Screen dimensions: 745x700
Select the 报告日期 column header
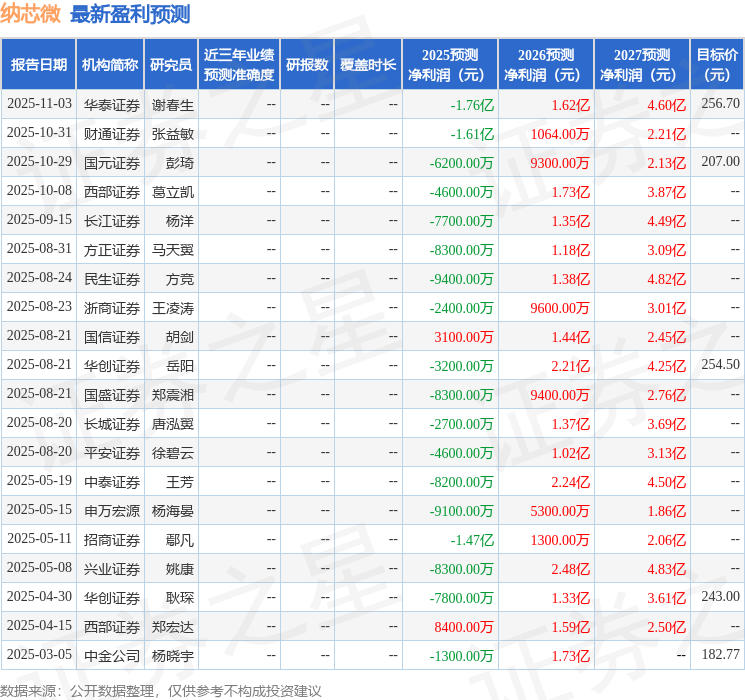click(39, 64)
